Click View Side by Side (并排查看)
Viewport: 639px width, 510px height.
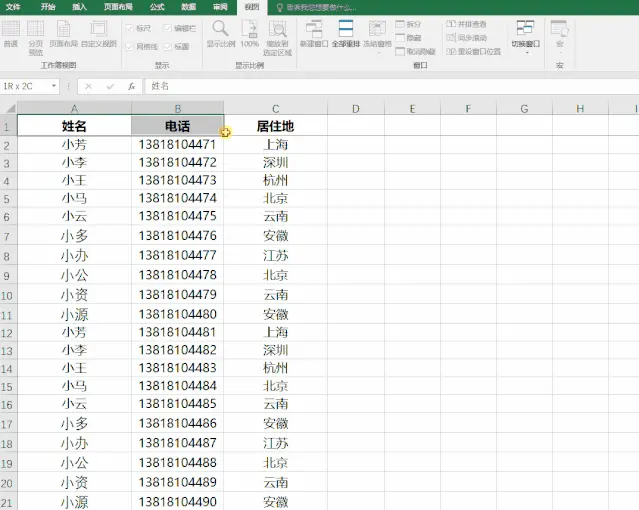pyautogui.click(x=466, y=24)
